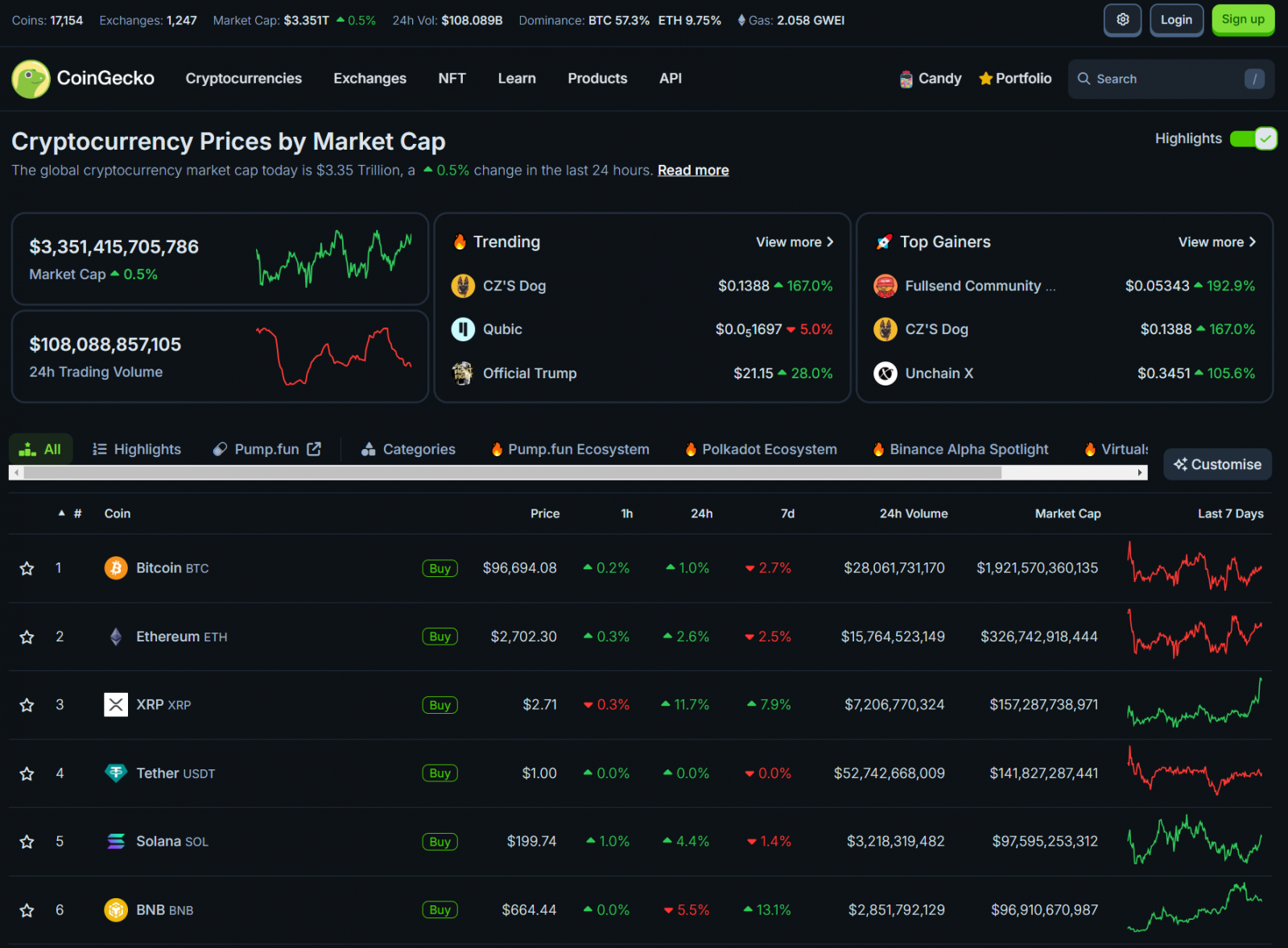Screen dimensions: 1288x948
Task: Open the Cryptocurrencies navigation menu
Action: 243,79
